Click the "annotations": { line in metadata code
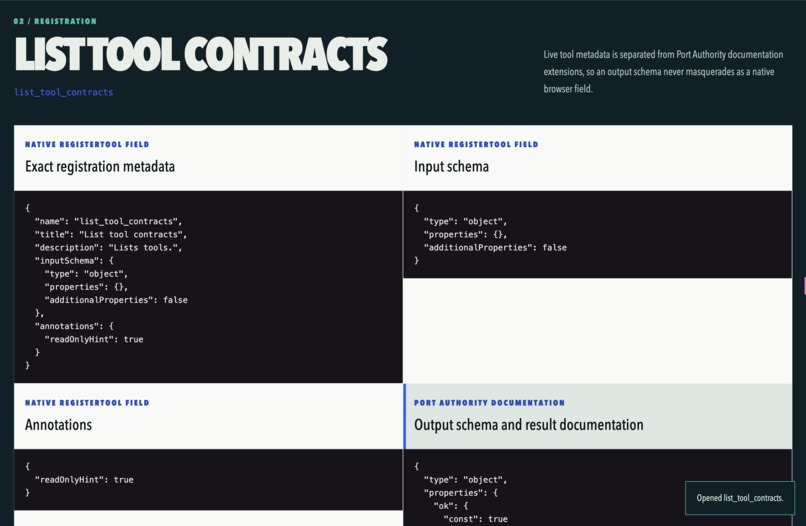 click(x=74, y=326)
